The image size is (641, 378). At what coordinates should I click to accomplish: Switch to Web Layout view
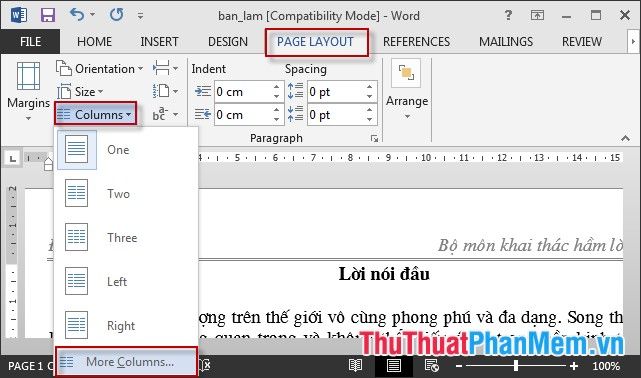pos(432,365)
